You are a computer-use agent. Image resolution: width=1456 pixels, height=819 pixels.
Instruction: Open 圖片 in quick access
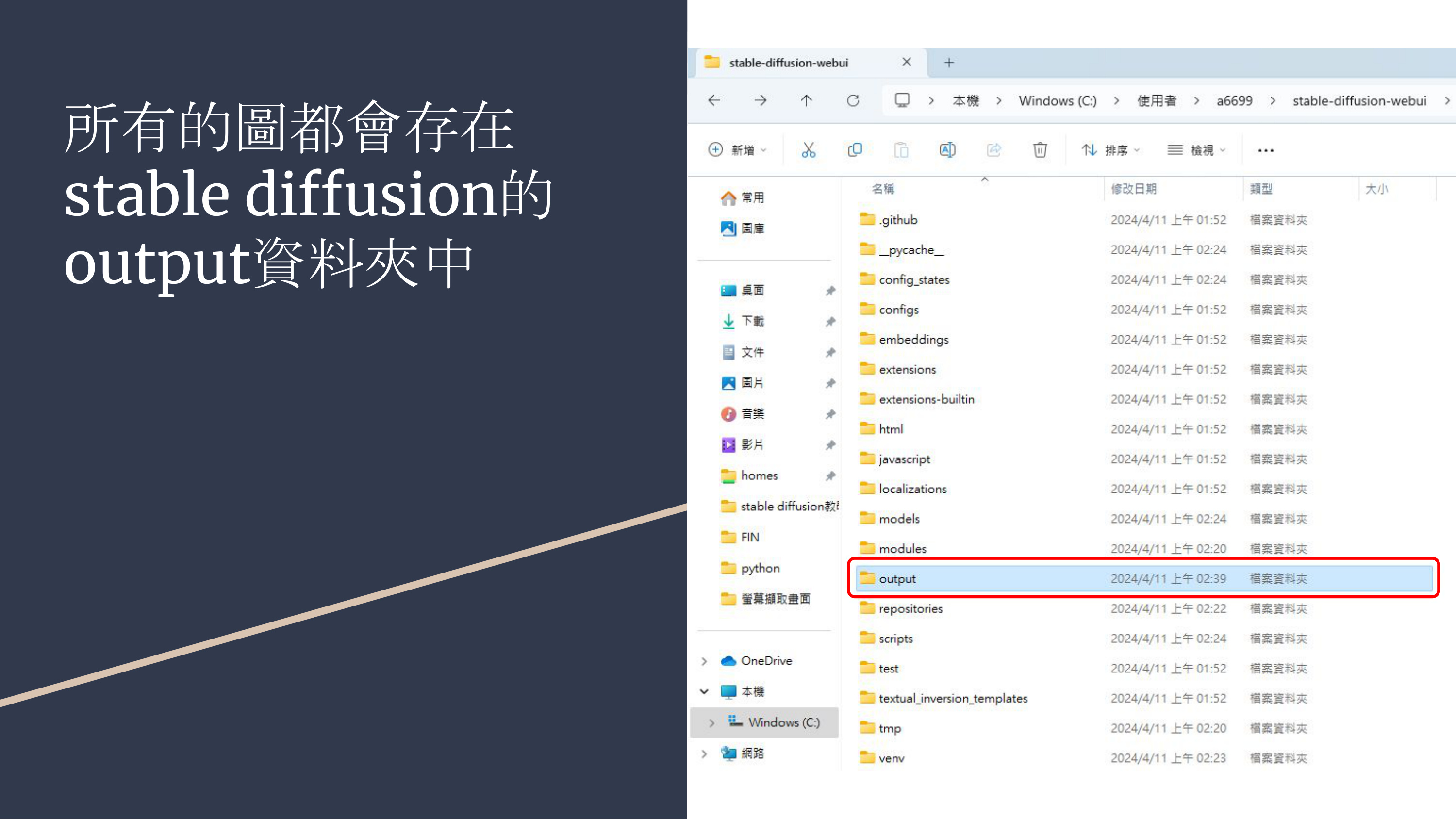pyautogui.click(x=742, y=383)
